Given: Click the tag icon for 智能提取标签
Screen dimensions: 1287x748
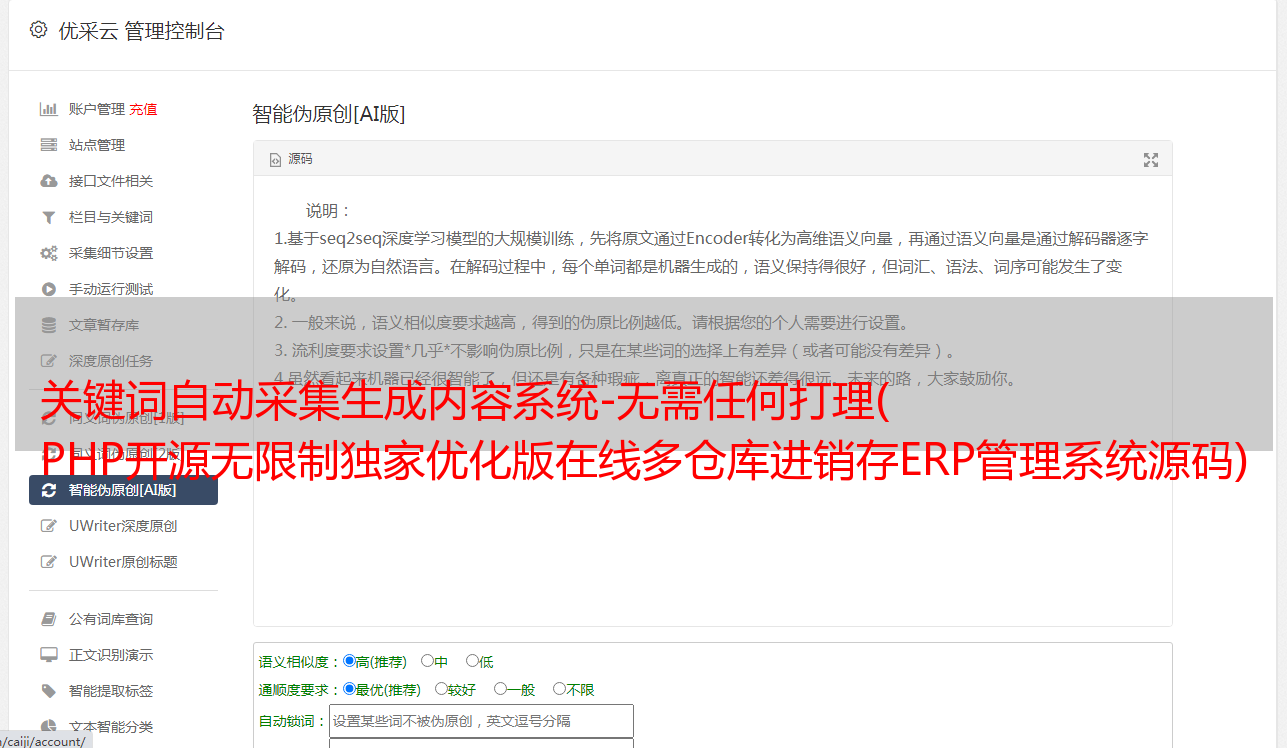Looking at the screenshot, I should pyautogui.click(x=48, y=691).
